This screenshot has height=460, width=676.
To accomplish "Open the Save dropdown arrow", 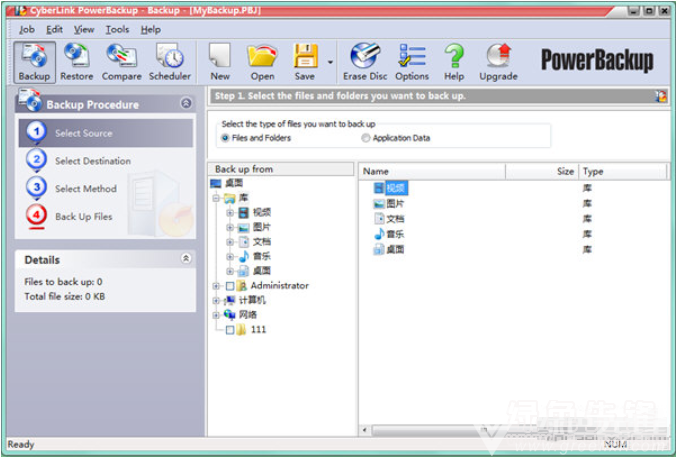I will pos(330,62).
